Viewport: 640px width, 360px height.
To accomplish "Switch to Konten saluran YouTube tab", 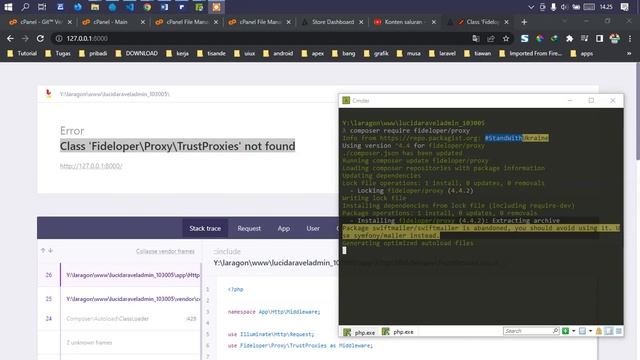I will [x=403, y=22].
